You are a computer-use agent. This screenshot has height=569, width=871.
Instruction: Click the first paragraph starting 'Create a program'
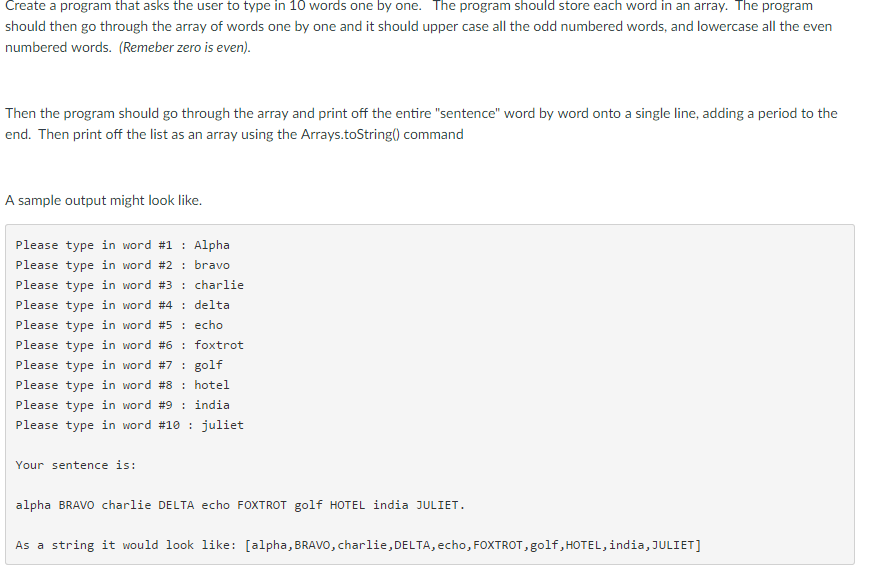tap(418, 27)
